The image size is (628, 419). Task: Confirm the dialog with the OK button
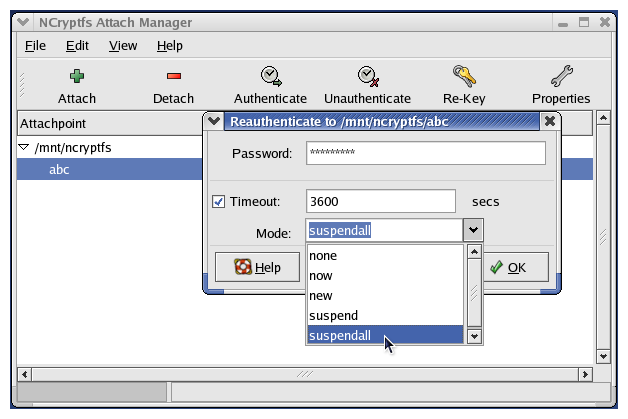tap(516, 267)
